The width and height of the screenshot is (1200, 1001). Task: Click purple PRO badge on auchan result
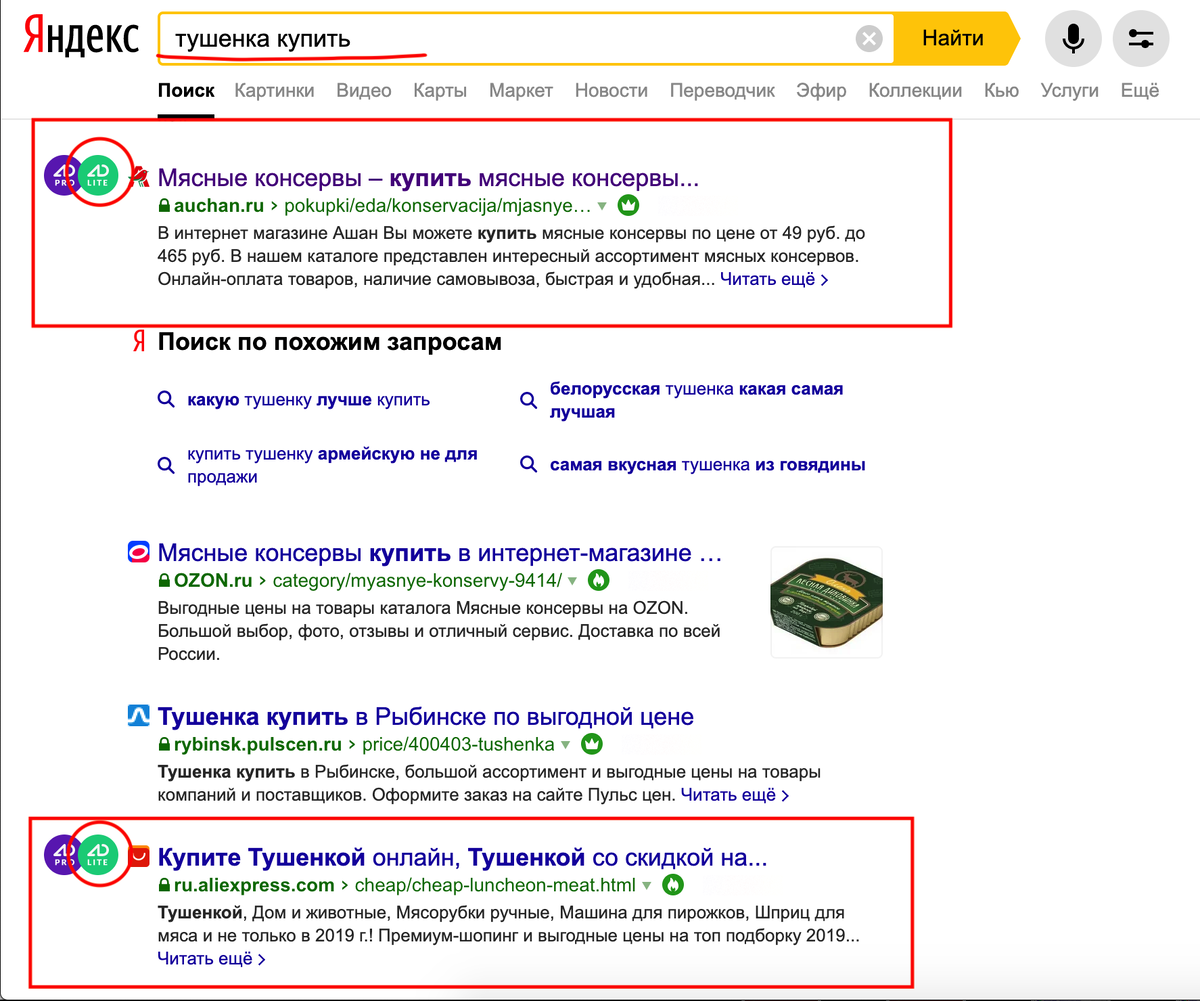59,176
